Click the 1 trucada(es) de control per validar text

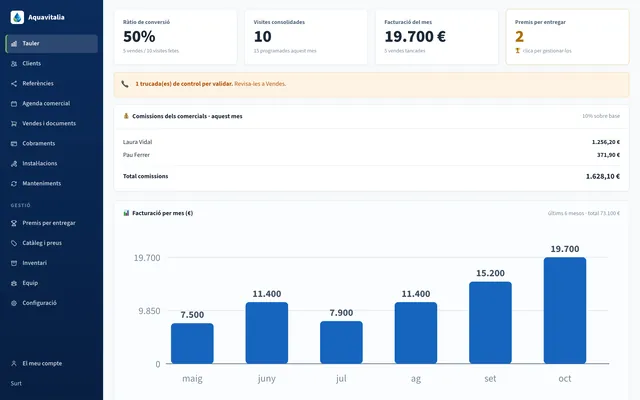coord(184,84)
